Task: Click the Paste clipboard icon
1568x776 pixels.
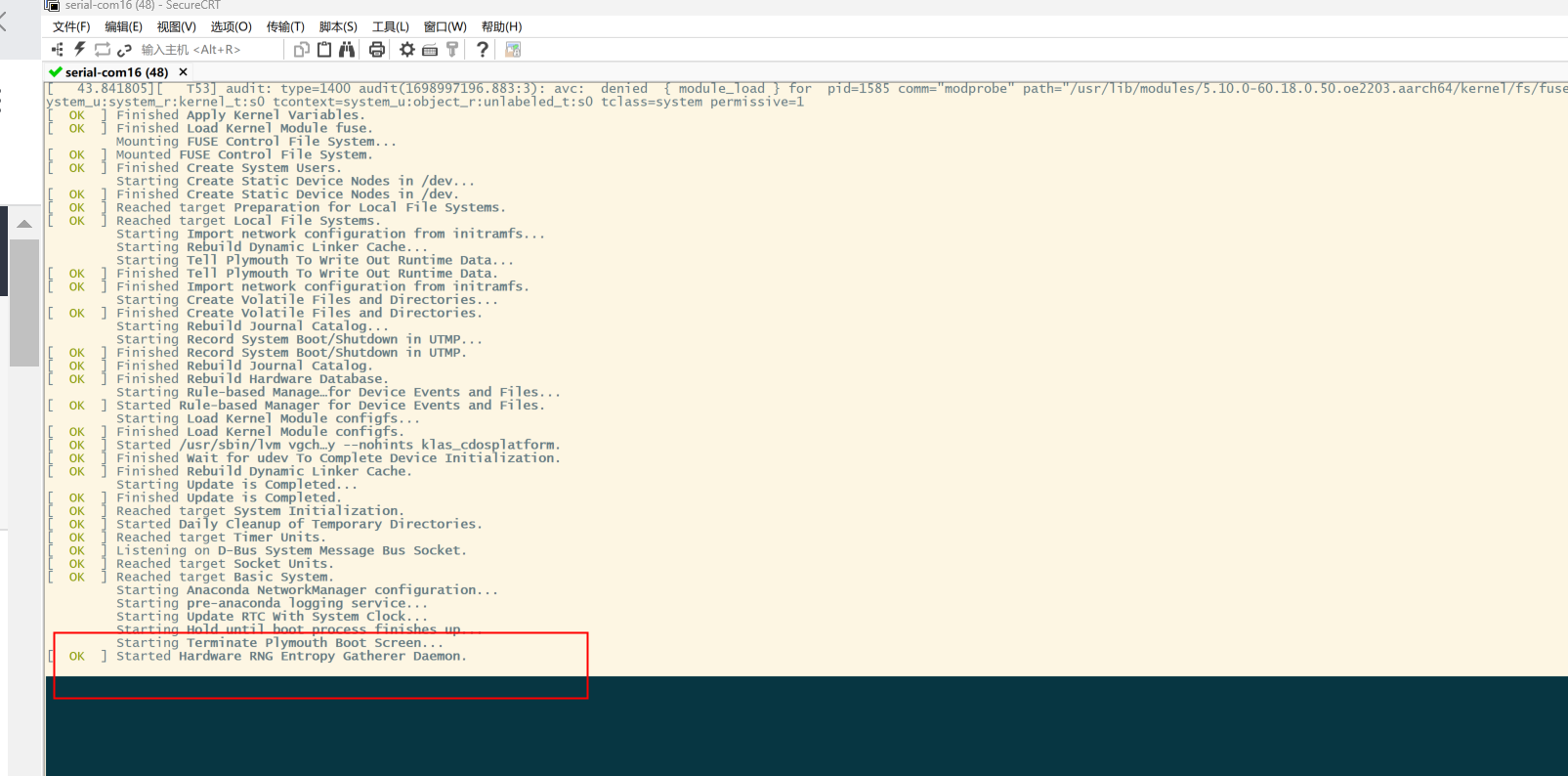Action: [x=324, y=50]
